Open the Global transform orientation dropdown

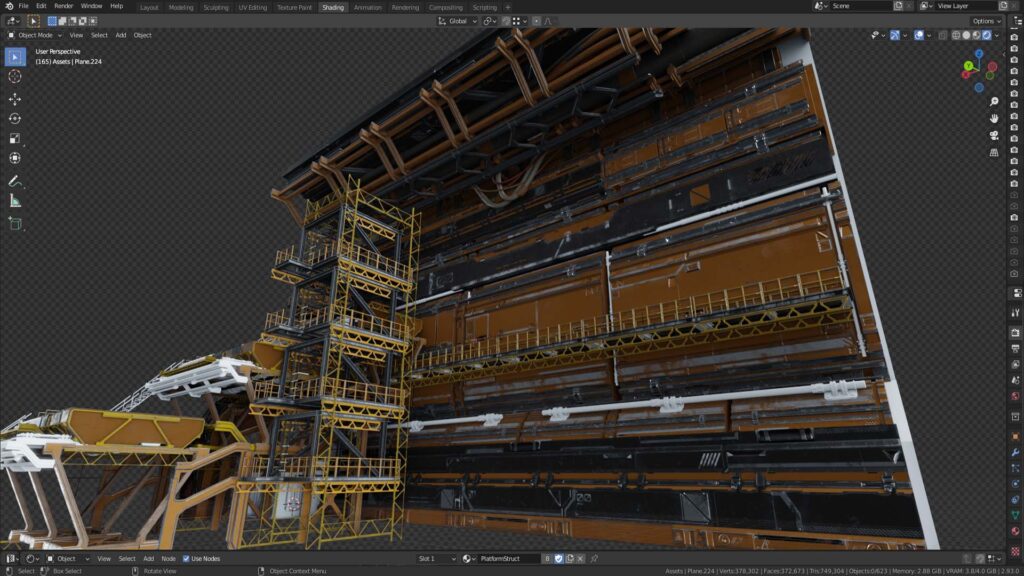point(456,21)
